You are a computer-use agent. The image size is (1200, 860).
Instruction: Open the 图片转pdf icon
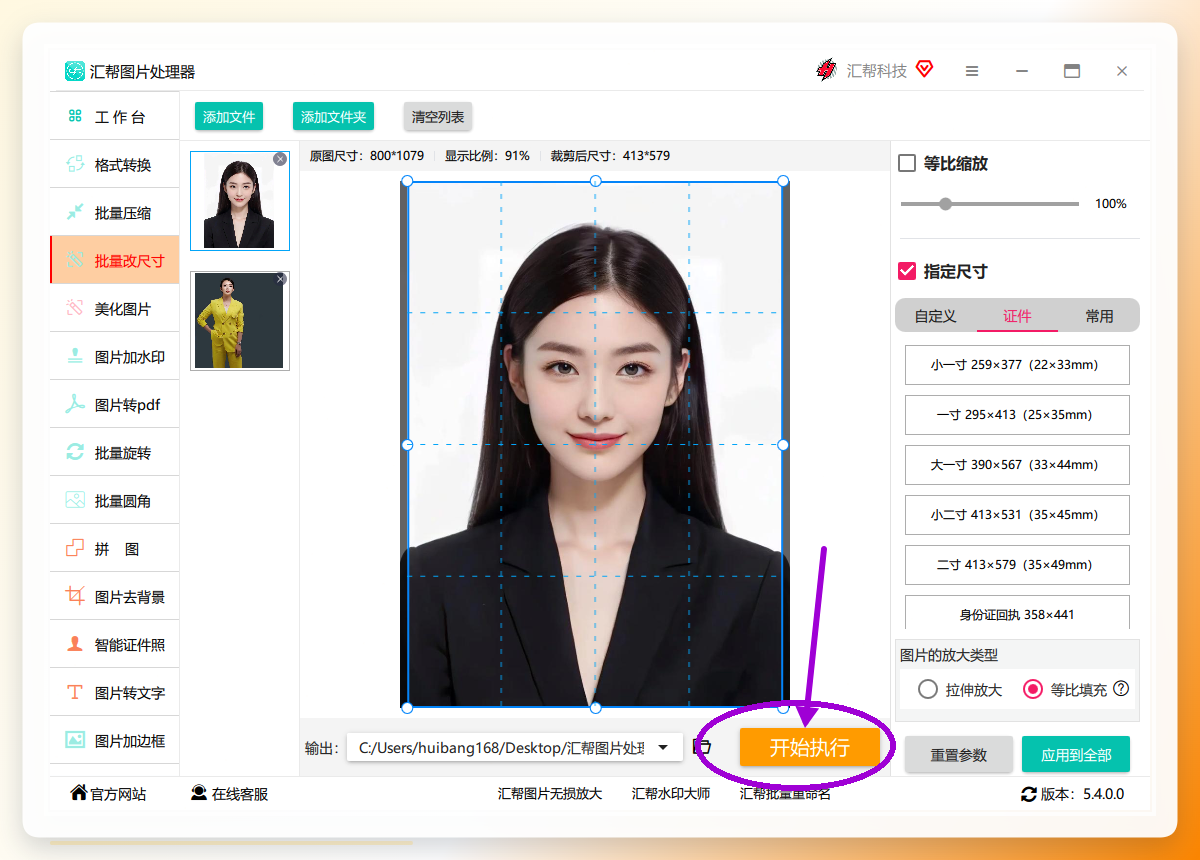75,404
